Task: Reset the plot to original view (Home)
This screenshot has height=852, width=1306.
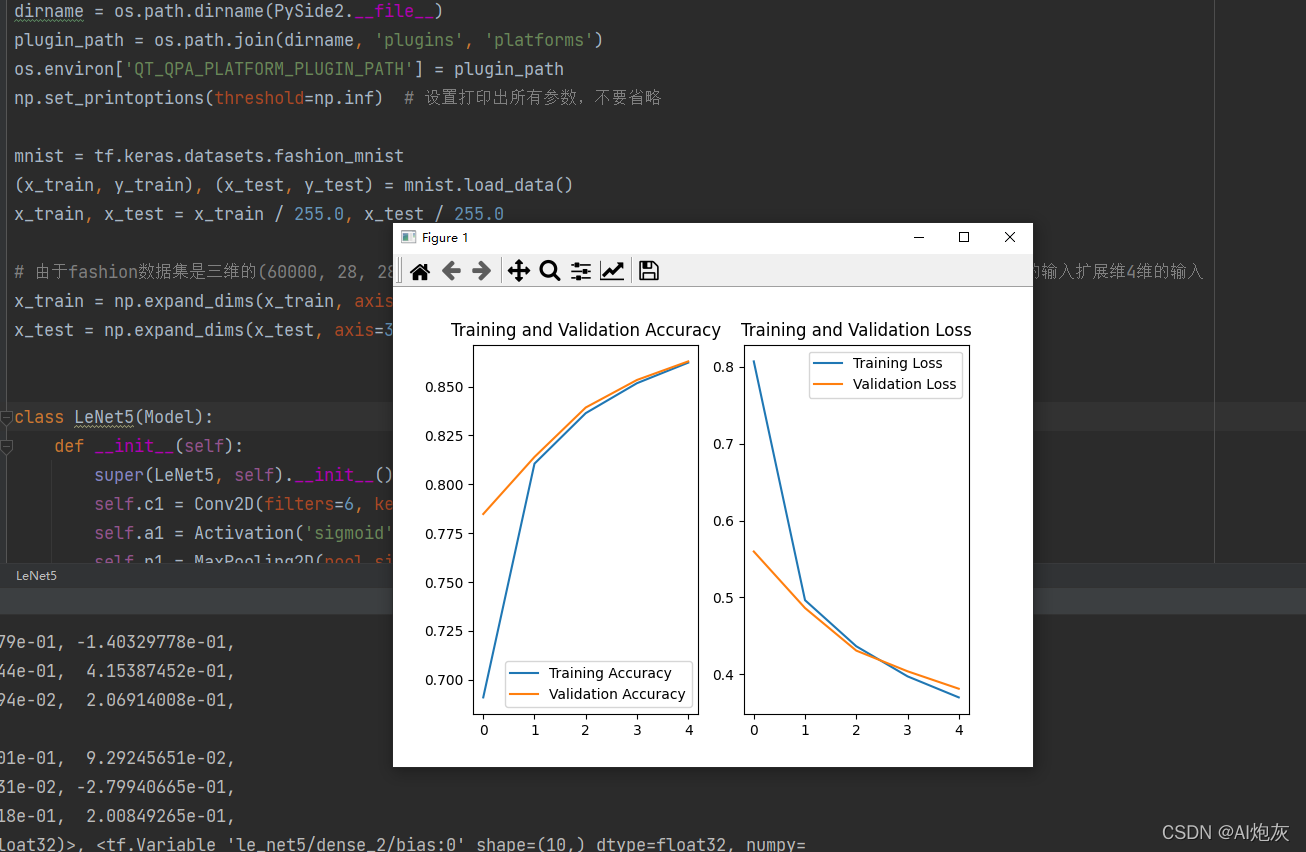Action: coord(420,271)
